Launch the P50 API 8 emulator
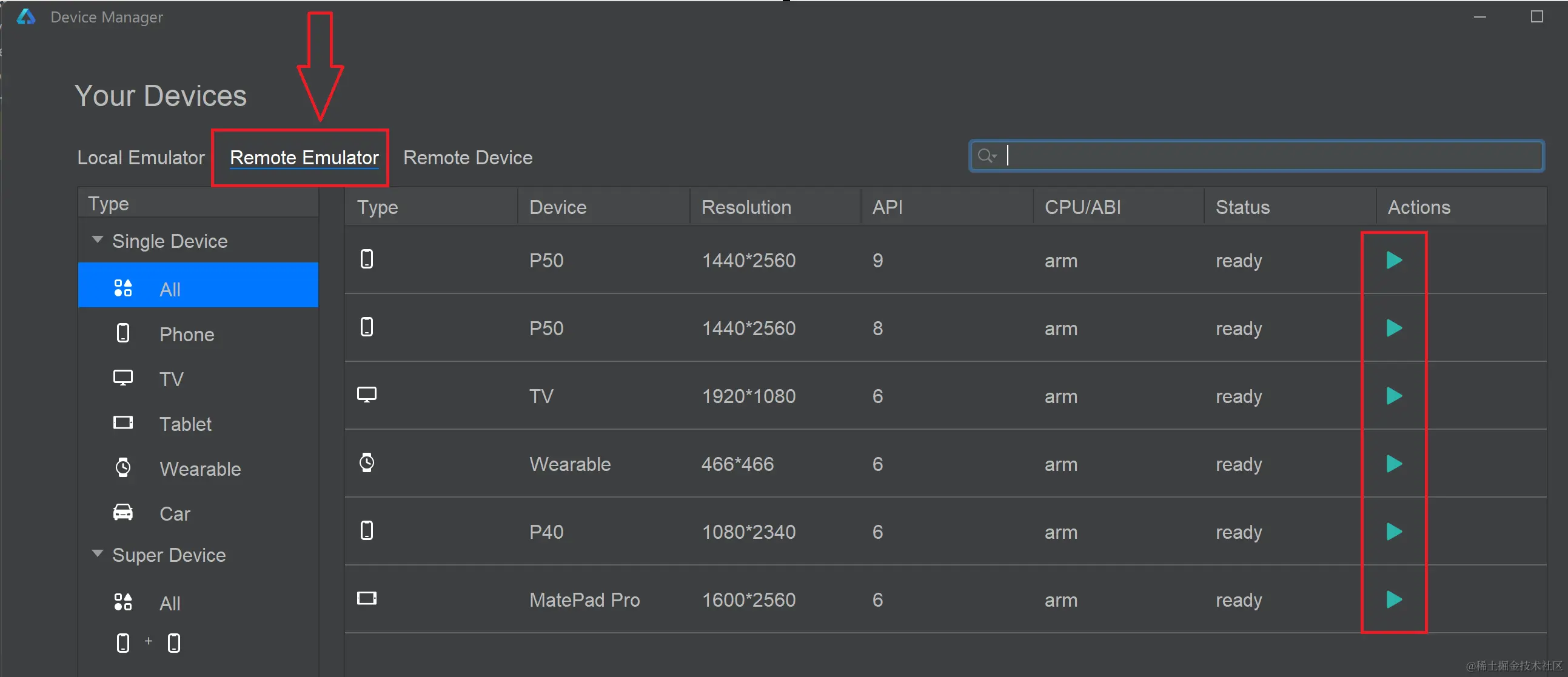1568x677 pixels. (x=1393, y=328)
